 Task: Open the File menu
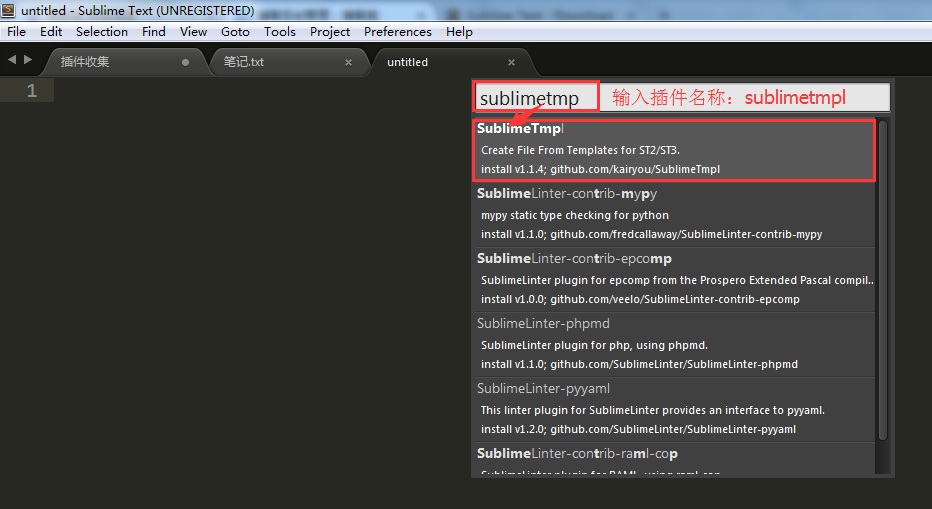16,32
